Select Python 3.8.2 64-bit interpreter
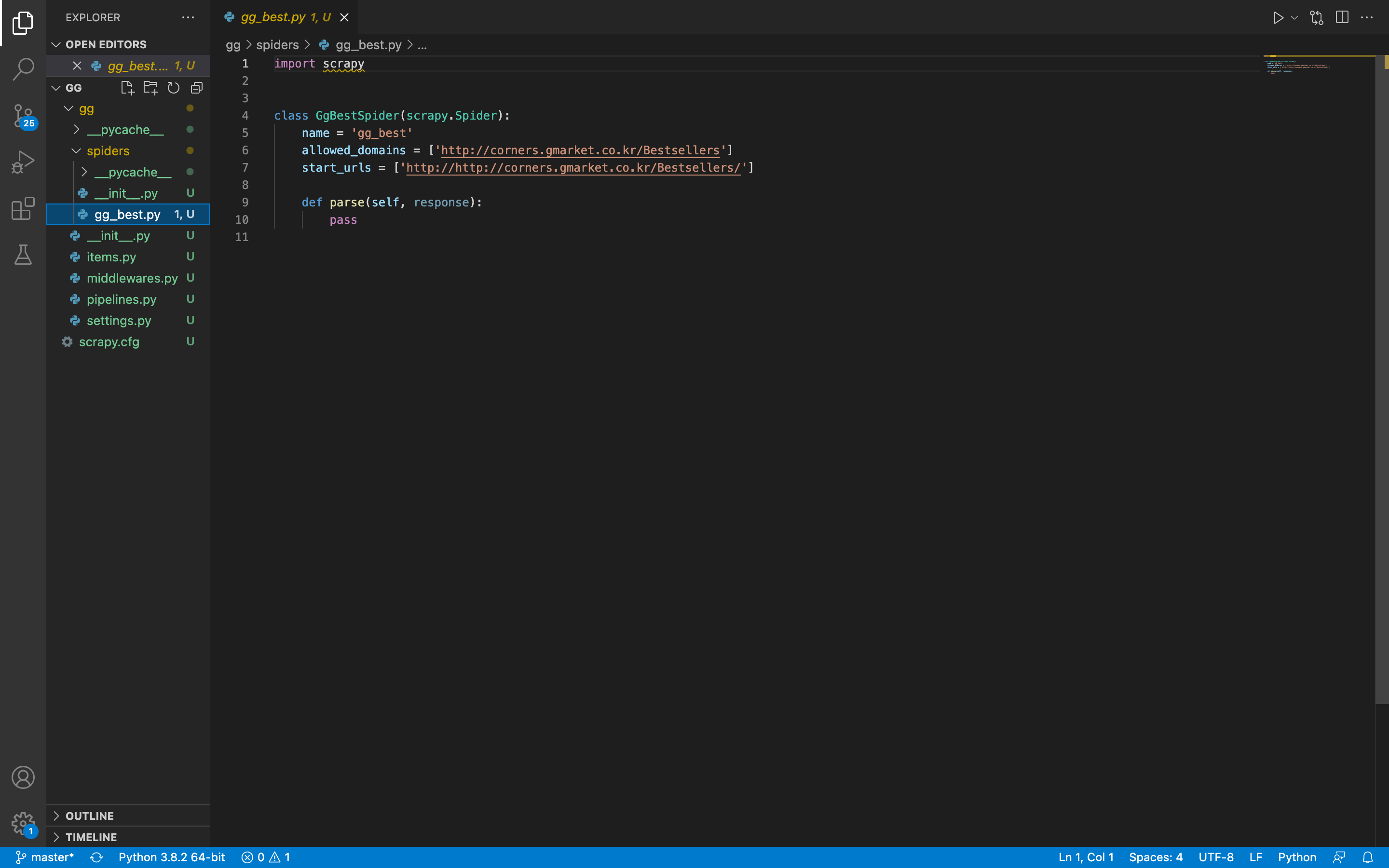This screenshot has height=868, width=1389. (172, 857)
